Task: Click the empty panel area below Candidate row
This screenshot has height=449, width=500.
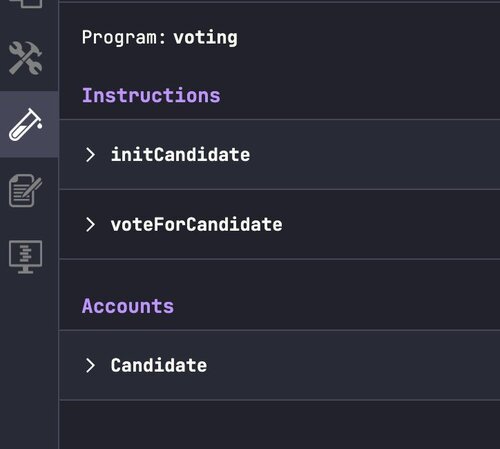Action: 279,425
